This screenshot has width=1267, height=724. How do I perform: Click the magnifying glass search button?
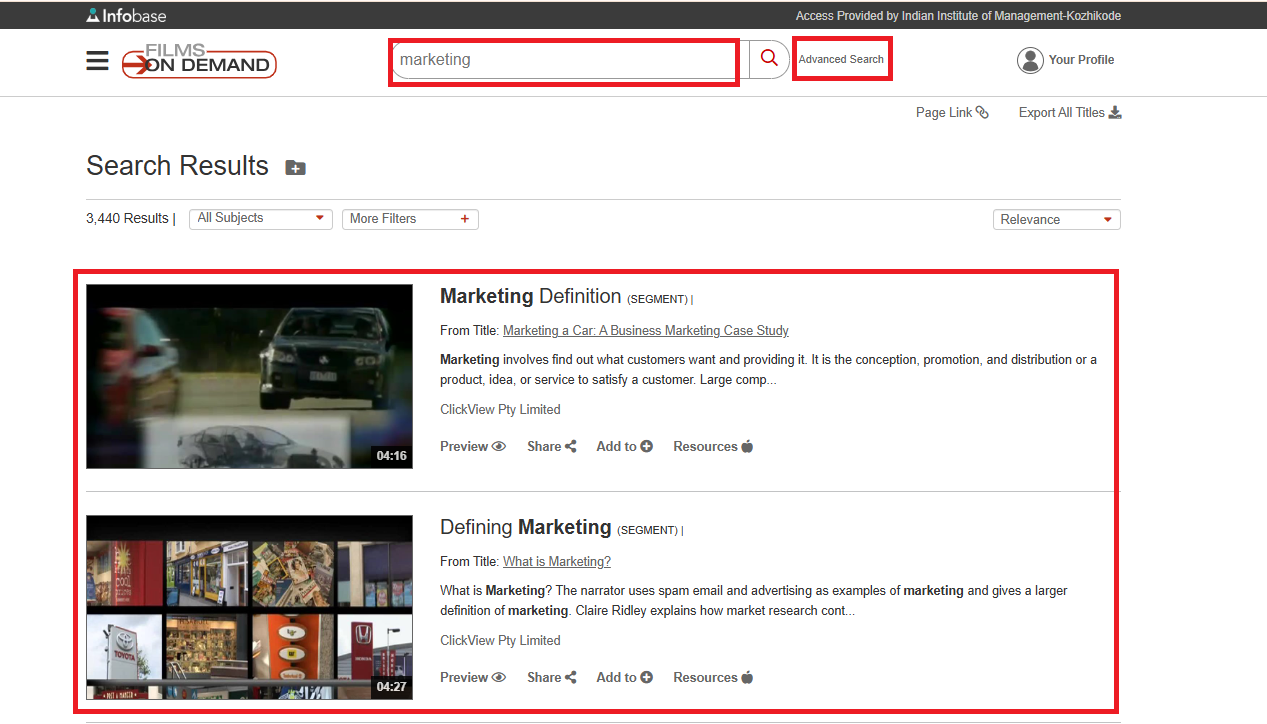(x=769, y=59)
